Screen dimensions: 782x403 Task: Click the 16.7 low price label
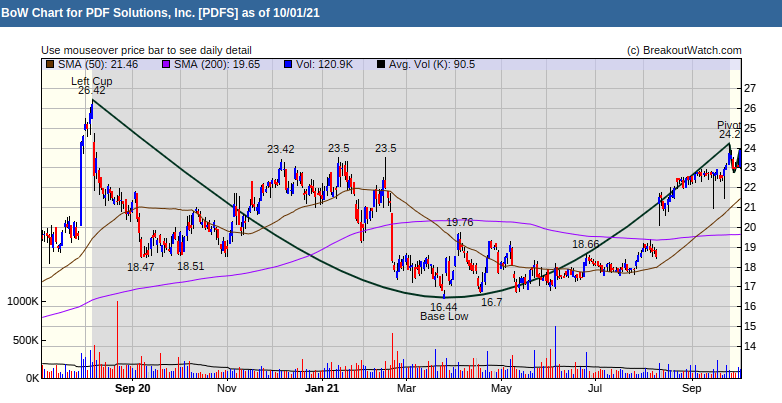[491, 302]
